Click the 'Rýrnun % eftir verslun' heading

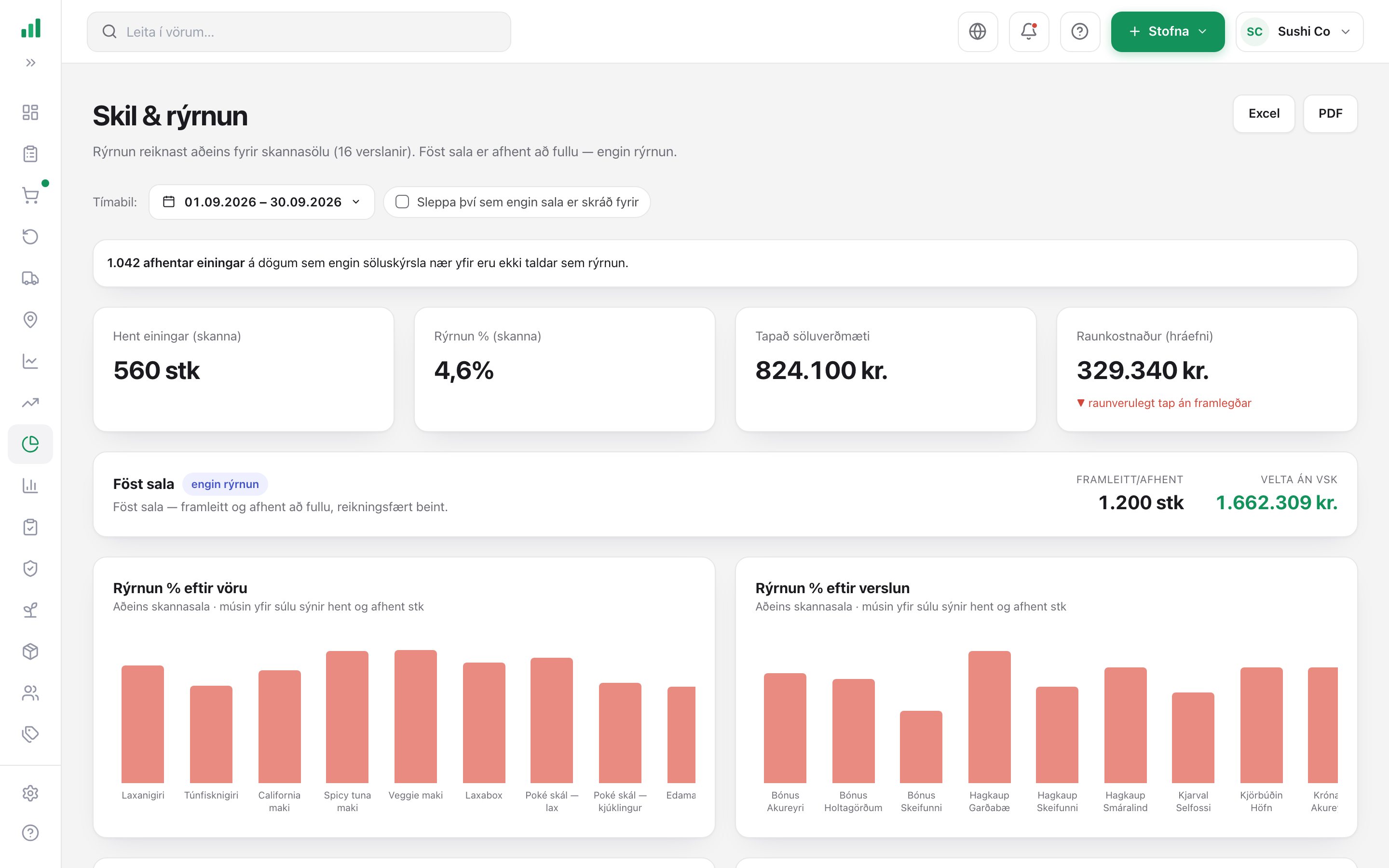[x=832, y=588]
